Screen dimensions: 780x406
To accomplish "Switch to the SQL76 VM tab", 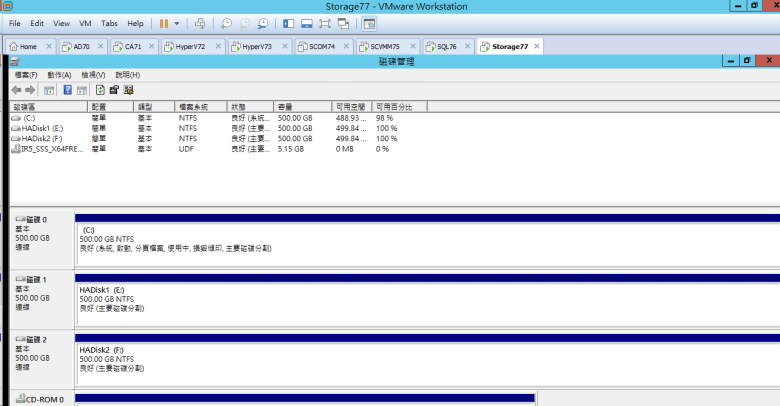I will coord(443,46).
